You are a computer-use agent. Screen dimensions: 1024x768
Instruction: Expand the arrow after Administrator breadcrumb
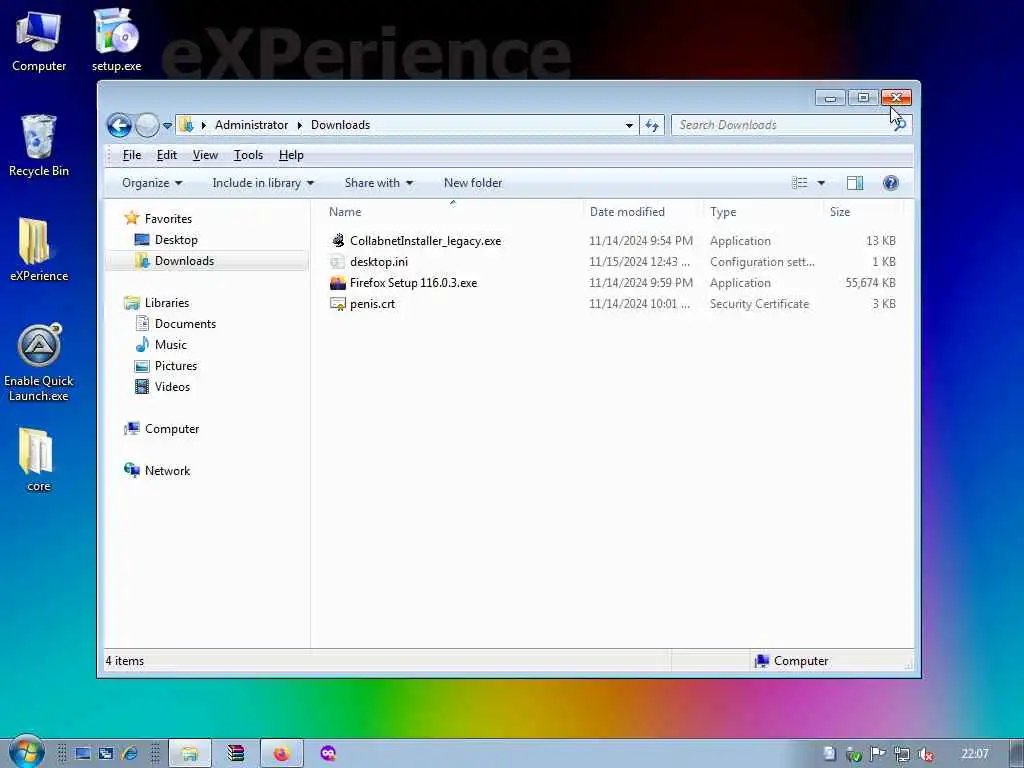coord(300,125)
